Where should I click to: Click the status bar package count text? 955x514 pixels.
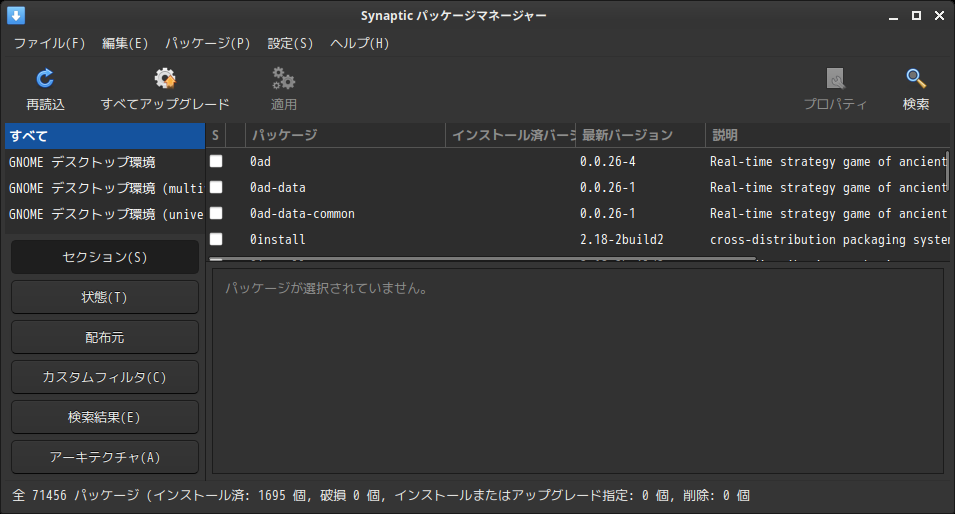[x=381, y=496]
